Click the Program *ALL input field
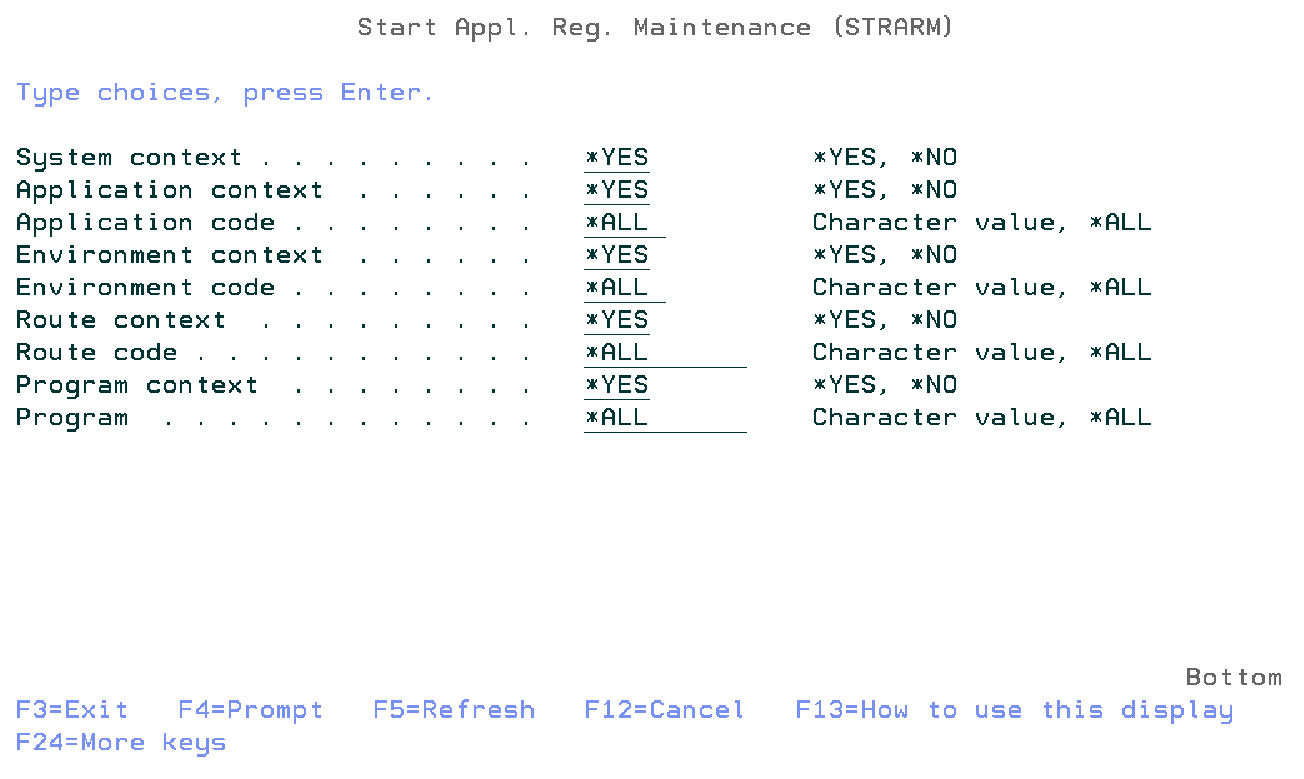 [x=664, y=418]
